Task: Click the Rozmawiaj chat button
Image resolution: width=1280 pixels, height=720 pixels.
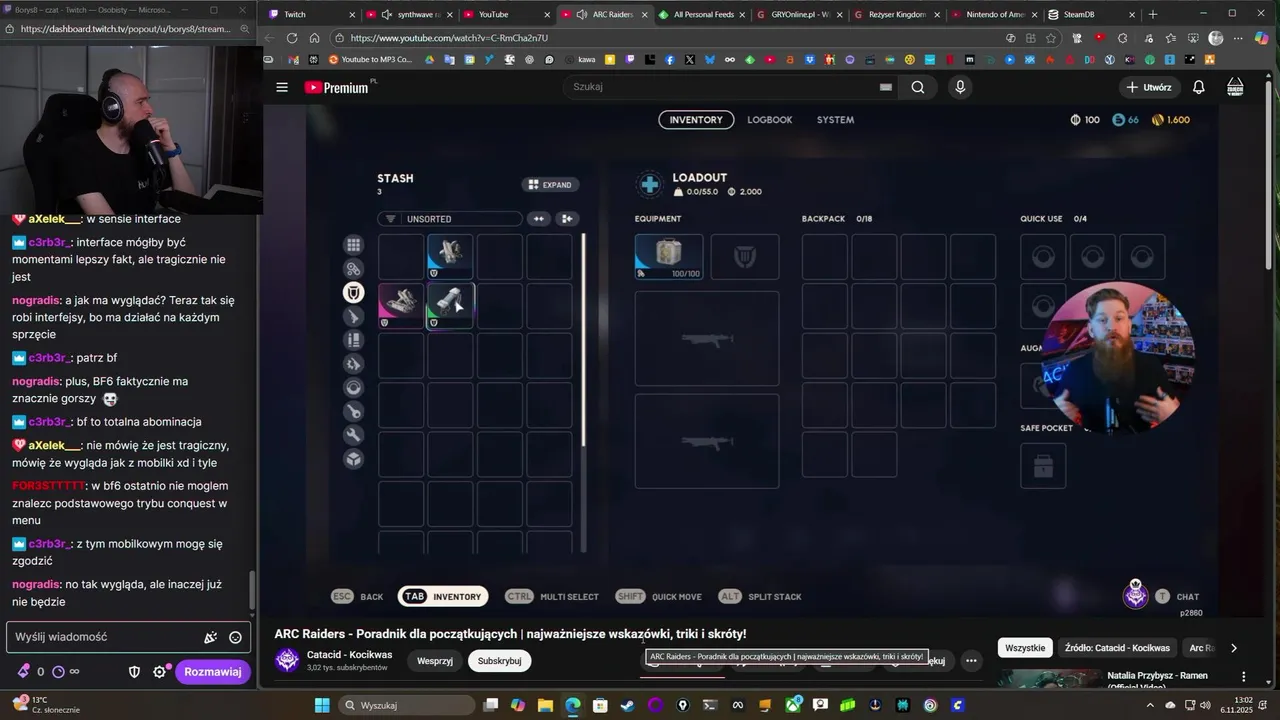Action: [213, 672]
